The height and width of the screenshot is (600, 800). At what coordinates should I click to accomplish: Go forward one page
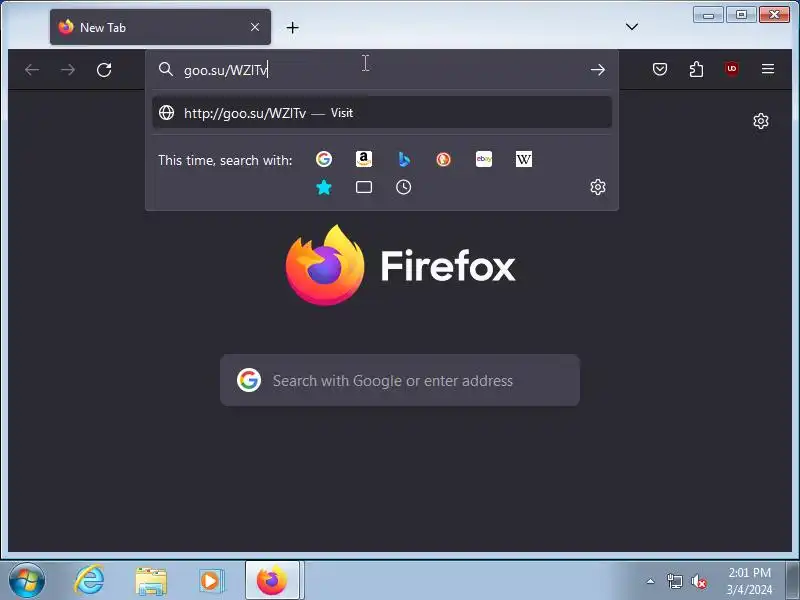(68, 69)
